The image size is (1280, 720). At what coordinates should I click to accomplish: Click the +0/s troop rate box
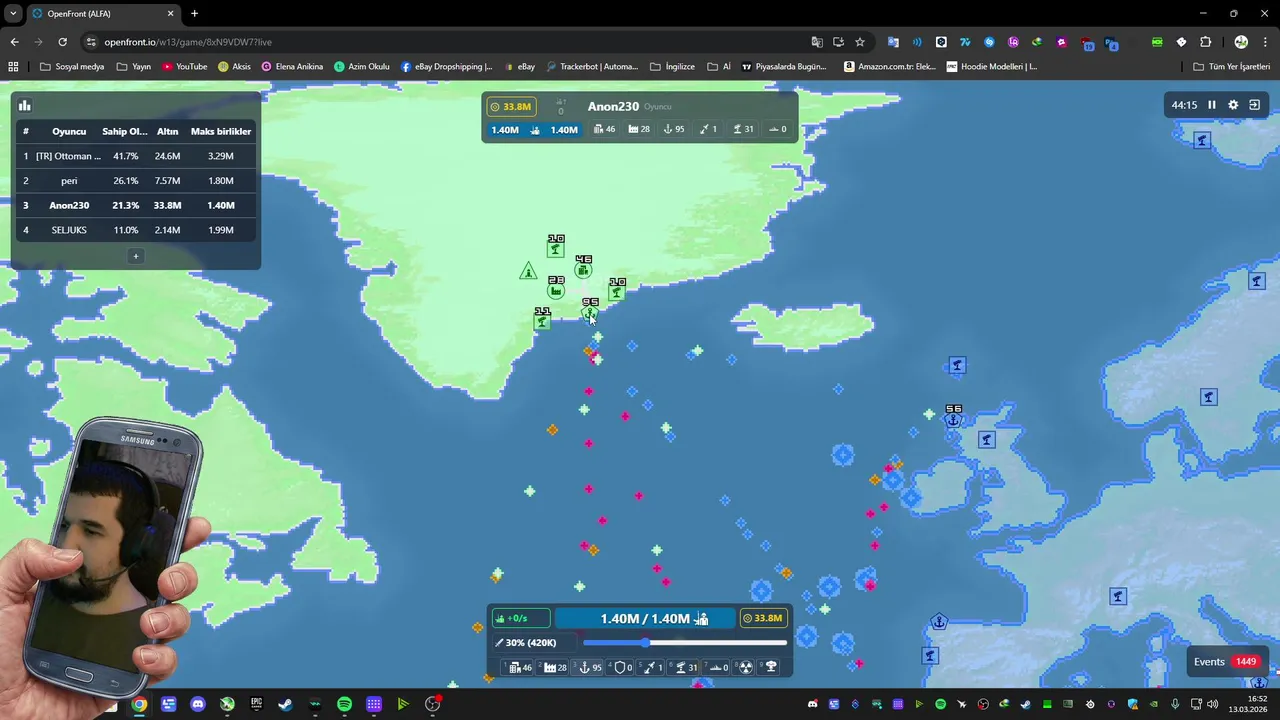(x=521, y=618)
